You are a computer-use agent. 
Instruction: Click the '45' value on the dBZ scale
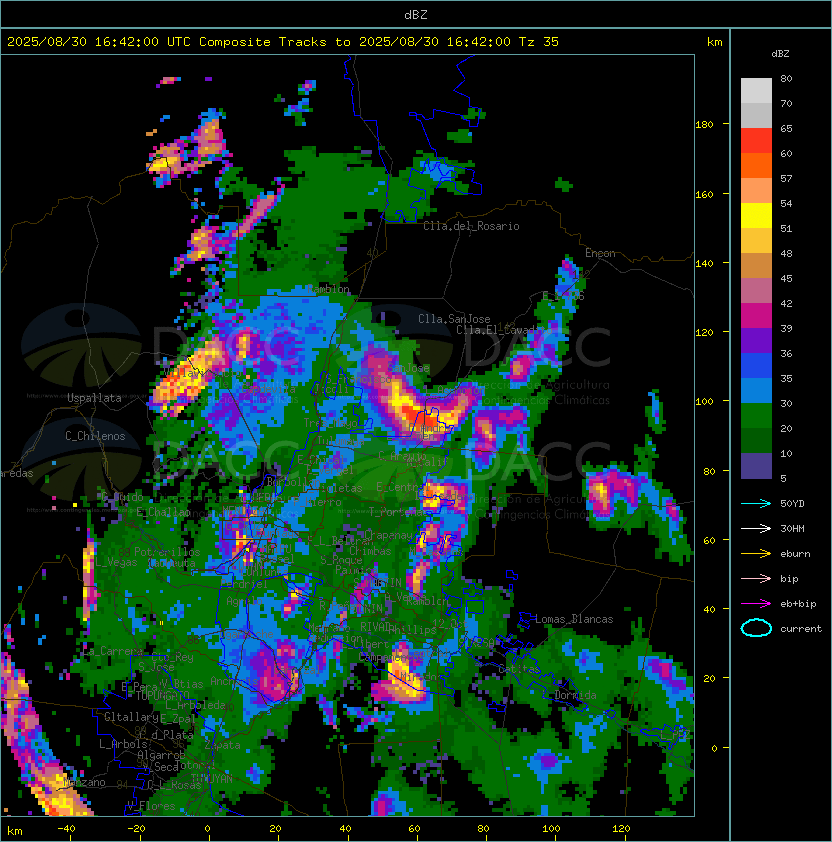coord(786,278)
